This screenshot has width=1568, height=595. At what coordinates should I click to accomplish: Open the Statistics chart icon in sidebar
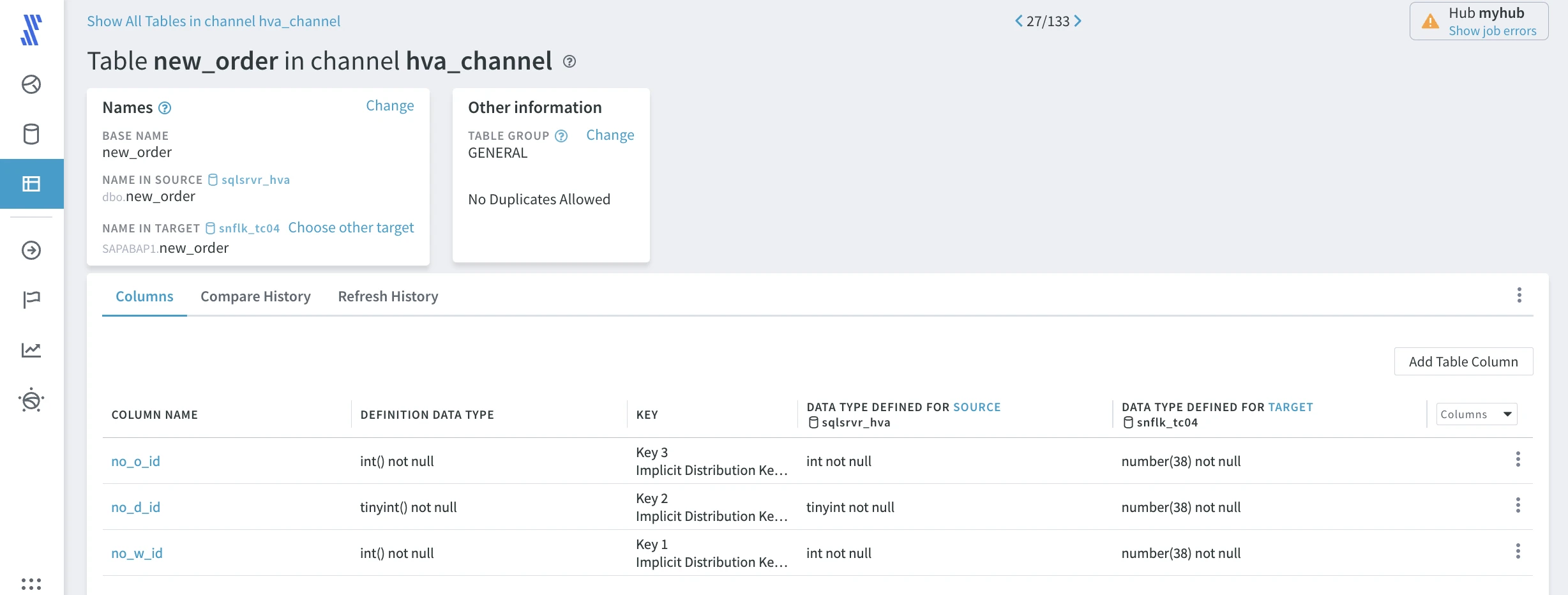point(31,350)
